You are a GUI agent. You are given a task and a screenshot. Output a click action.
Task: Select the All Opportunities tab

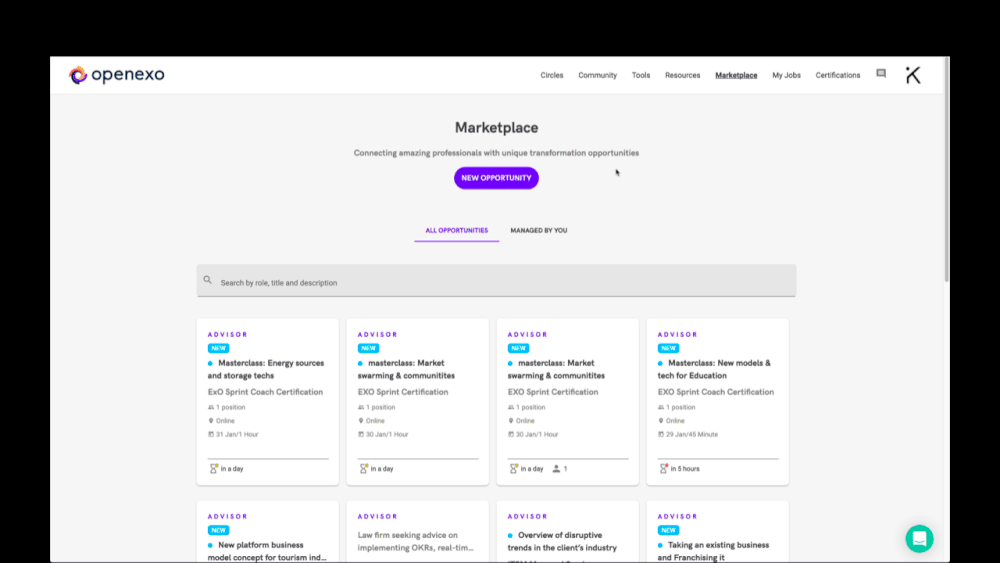click(457, 230)
